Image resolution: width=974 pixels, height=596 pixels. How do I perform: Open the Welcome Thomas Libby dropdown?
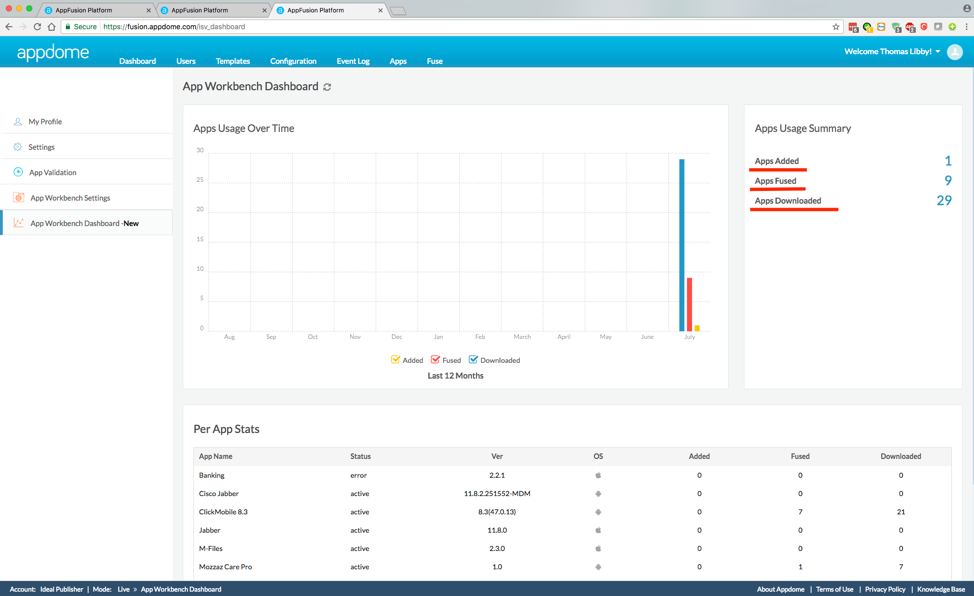[892, 52]
